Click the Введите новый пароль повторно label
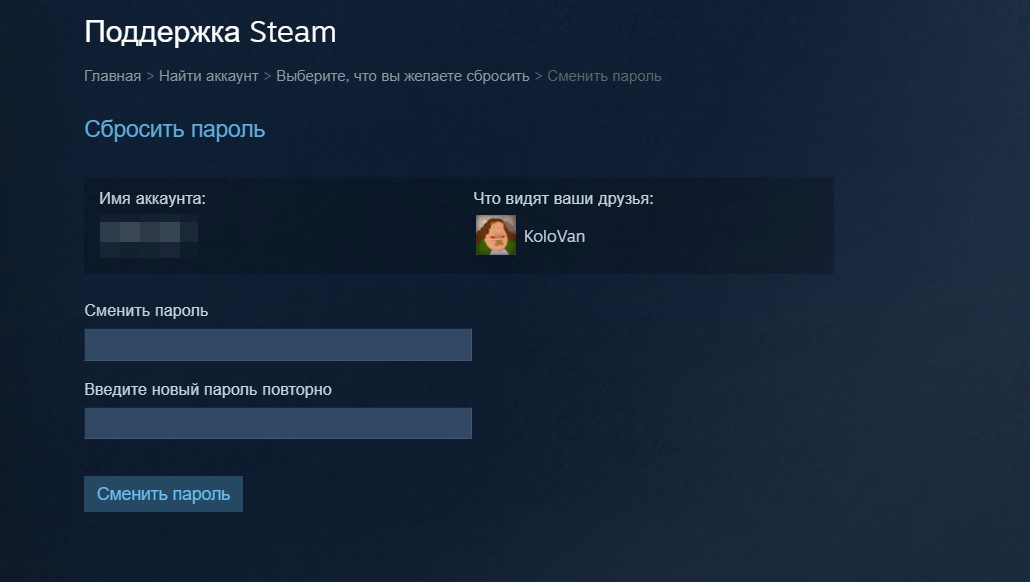1030x582 pixels. tap(208, 390)
